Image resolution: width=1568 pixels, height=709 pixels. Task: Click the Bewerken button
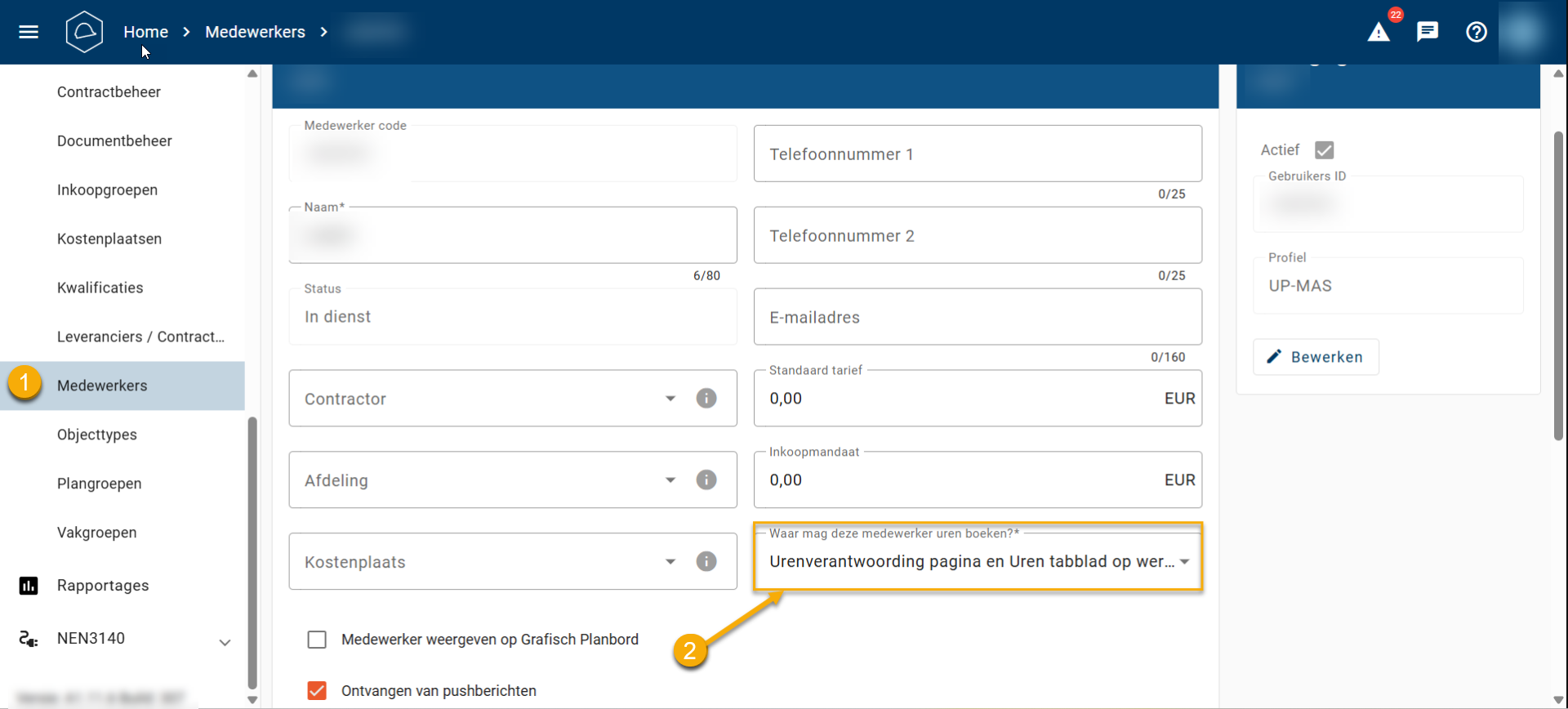[1316, 357]
